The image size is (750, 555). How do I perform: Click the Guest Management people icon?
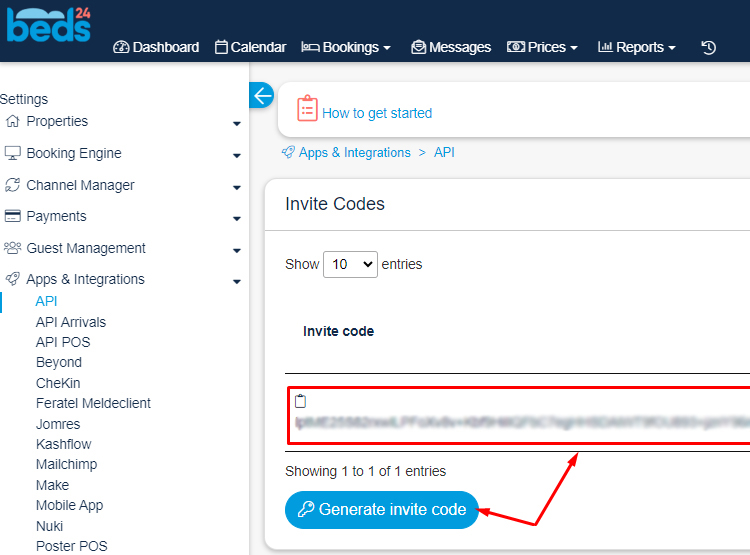[x=12, y=248]
